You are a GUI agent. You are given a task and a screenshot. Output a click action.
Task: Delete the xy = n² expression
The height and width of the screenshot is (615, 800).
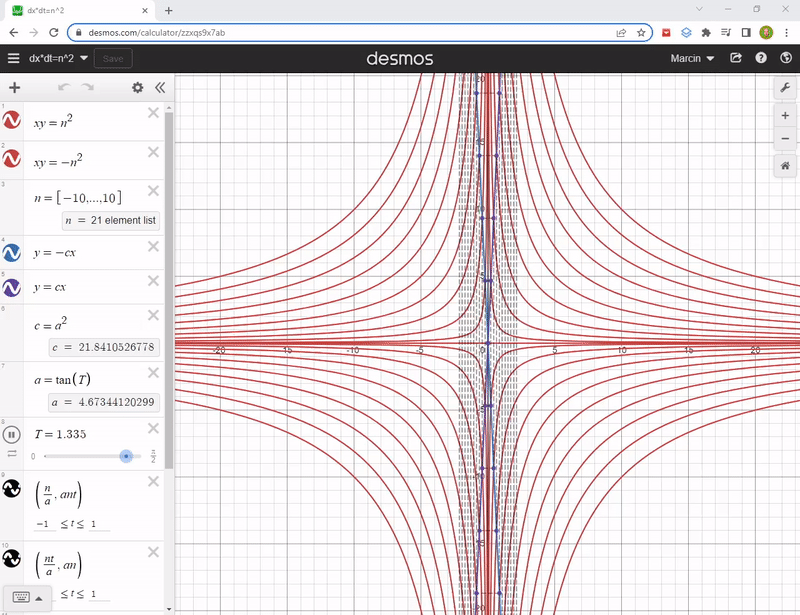154,113
